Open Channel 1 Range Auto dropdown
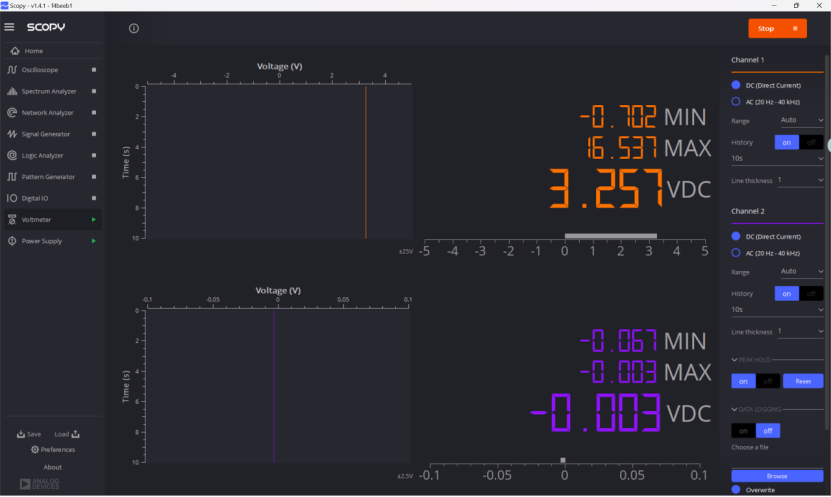831x497 pixels. pyautogui.click(x=801, y=121)
